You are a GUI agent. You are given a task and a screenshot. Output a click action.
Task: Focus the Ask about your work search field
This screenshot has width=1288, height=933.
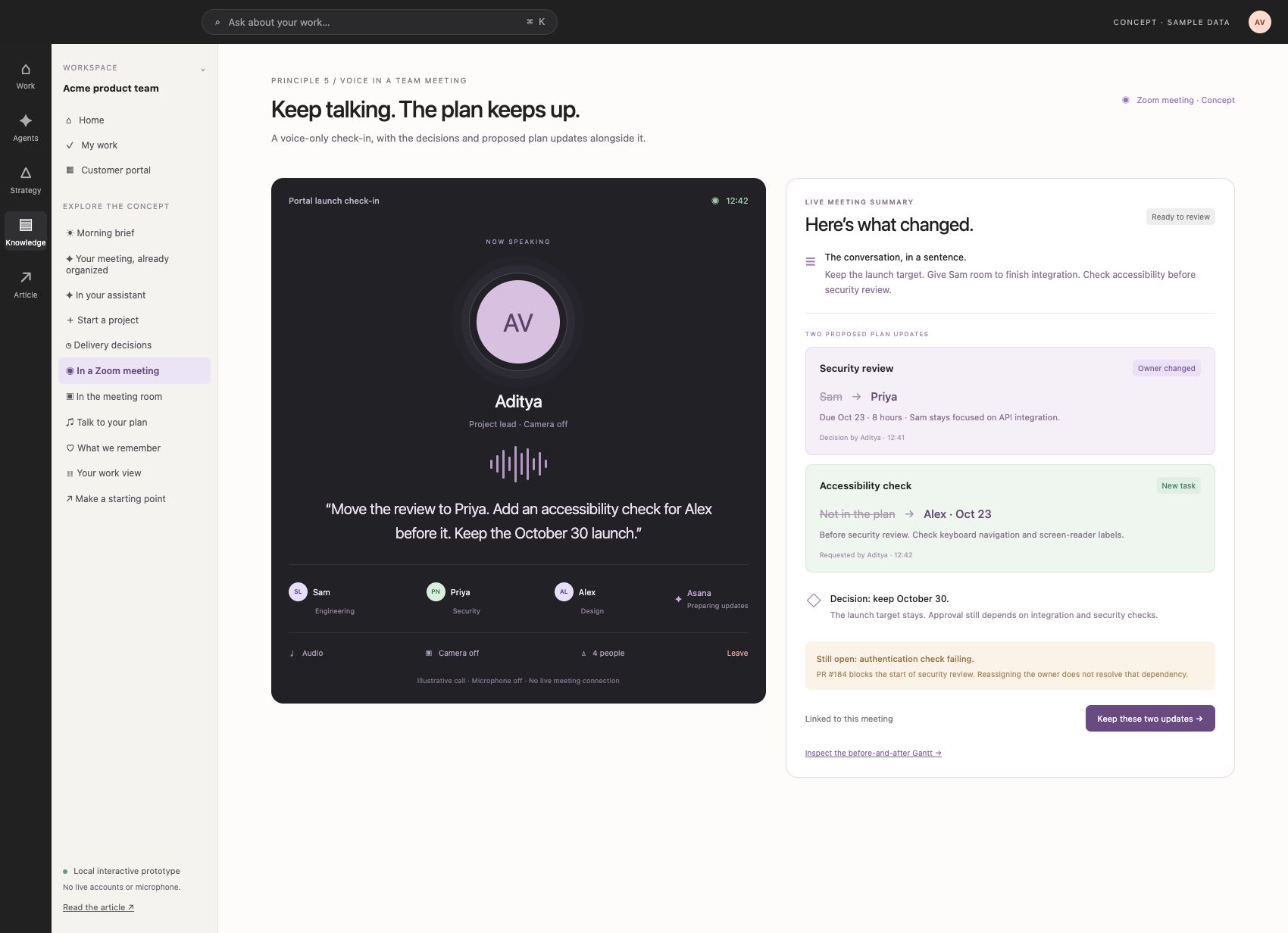(x=379, y=22)
